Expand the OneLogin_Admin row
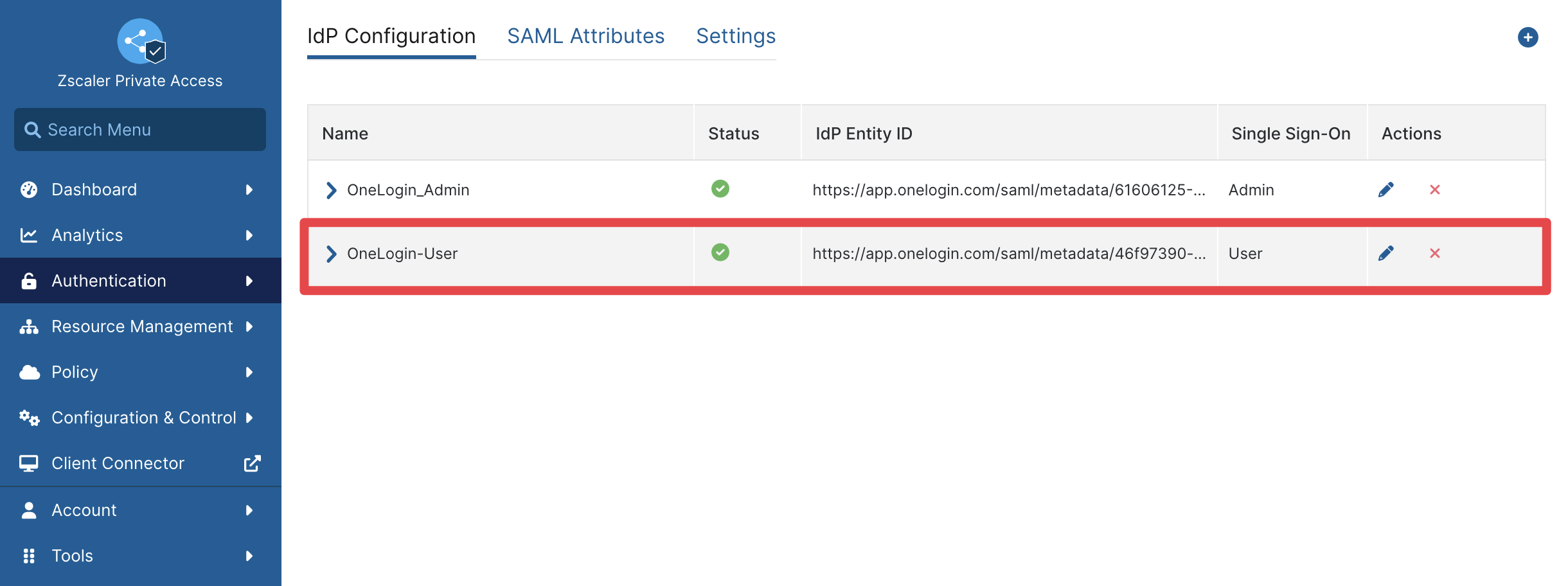Screen dimensions: 1568x586 [x=331, y=190]
